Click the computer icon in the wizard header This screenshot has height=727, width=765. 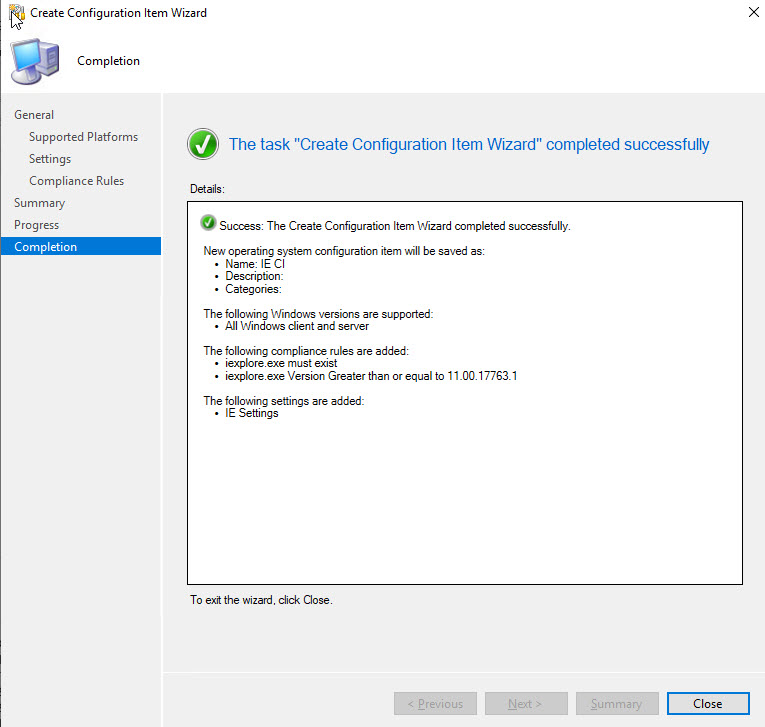pos(35,61)
